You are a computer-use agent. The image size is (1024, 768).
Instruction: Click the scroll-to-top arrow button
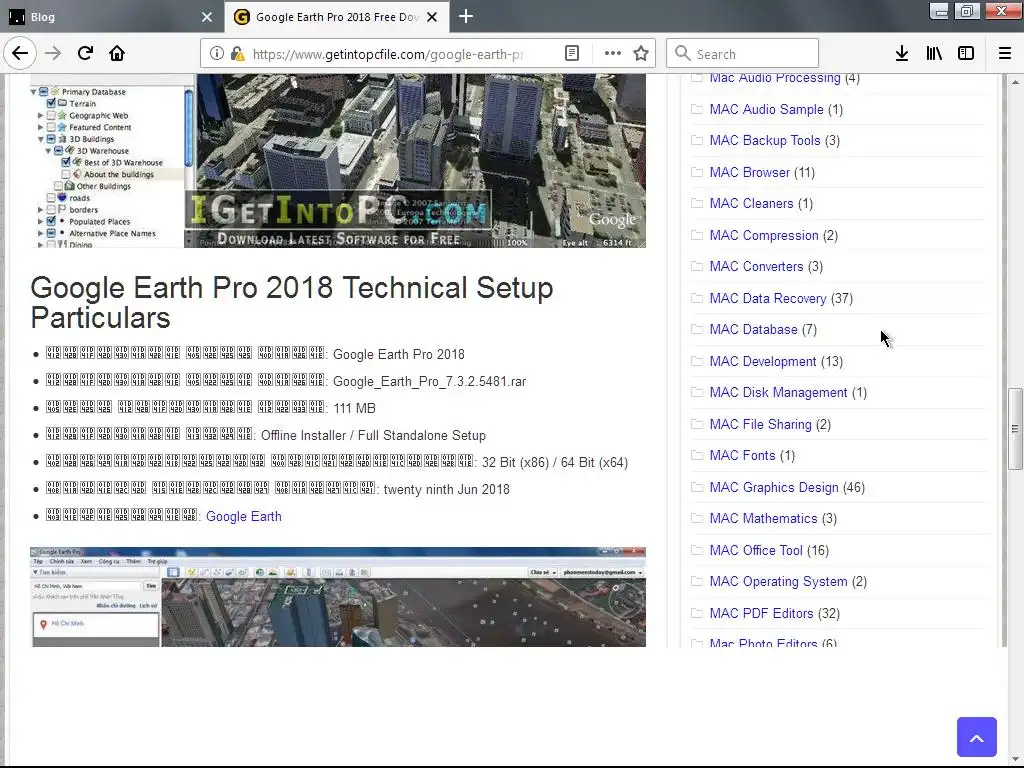pyautogui.click(x=977, y=737)
